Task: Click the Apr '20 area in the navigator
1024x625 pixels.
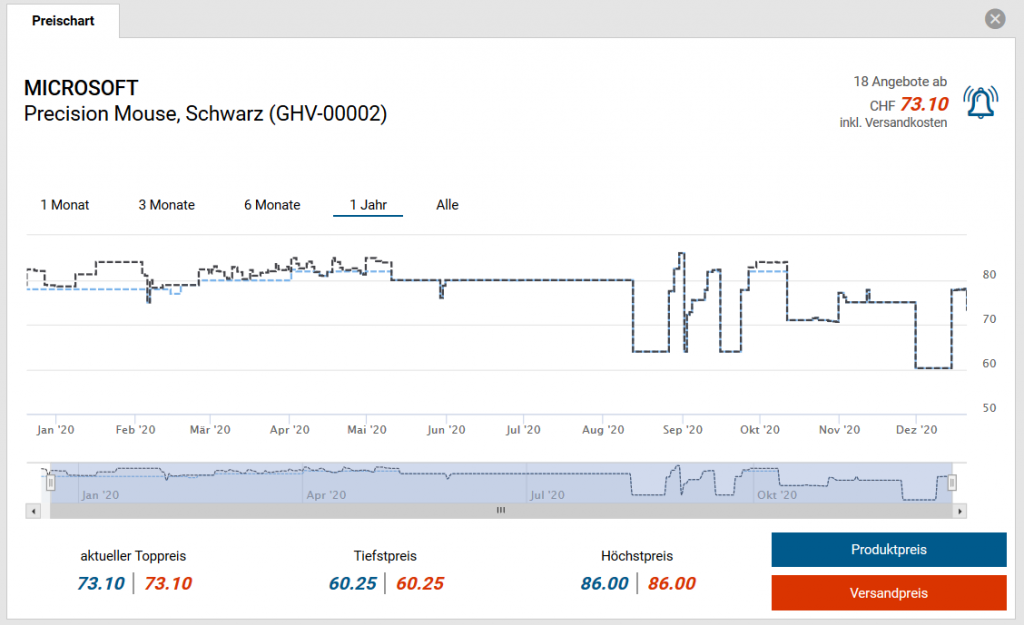Action: [x=327, y=494]
